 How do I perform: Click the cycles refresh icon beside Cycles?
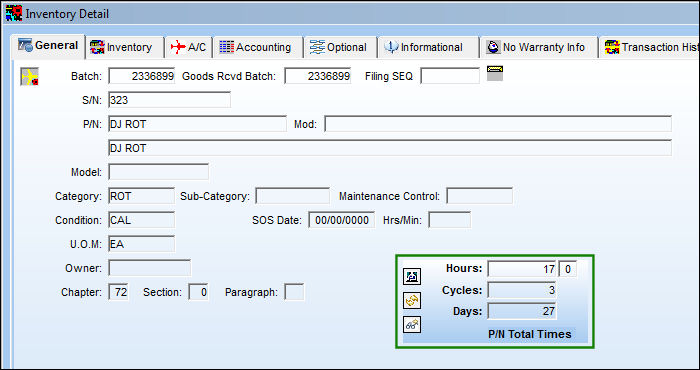tap(412, 300)
